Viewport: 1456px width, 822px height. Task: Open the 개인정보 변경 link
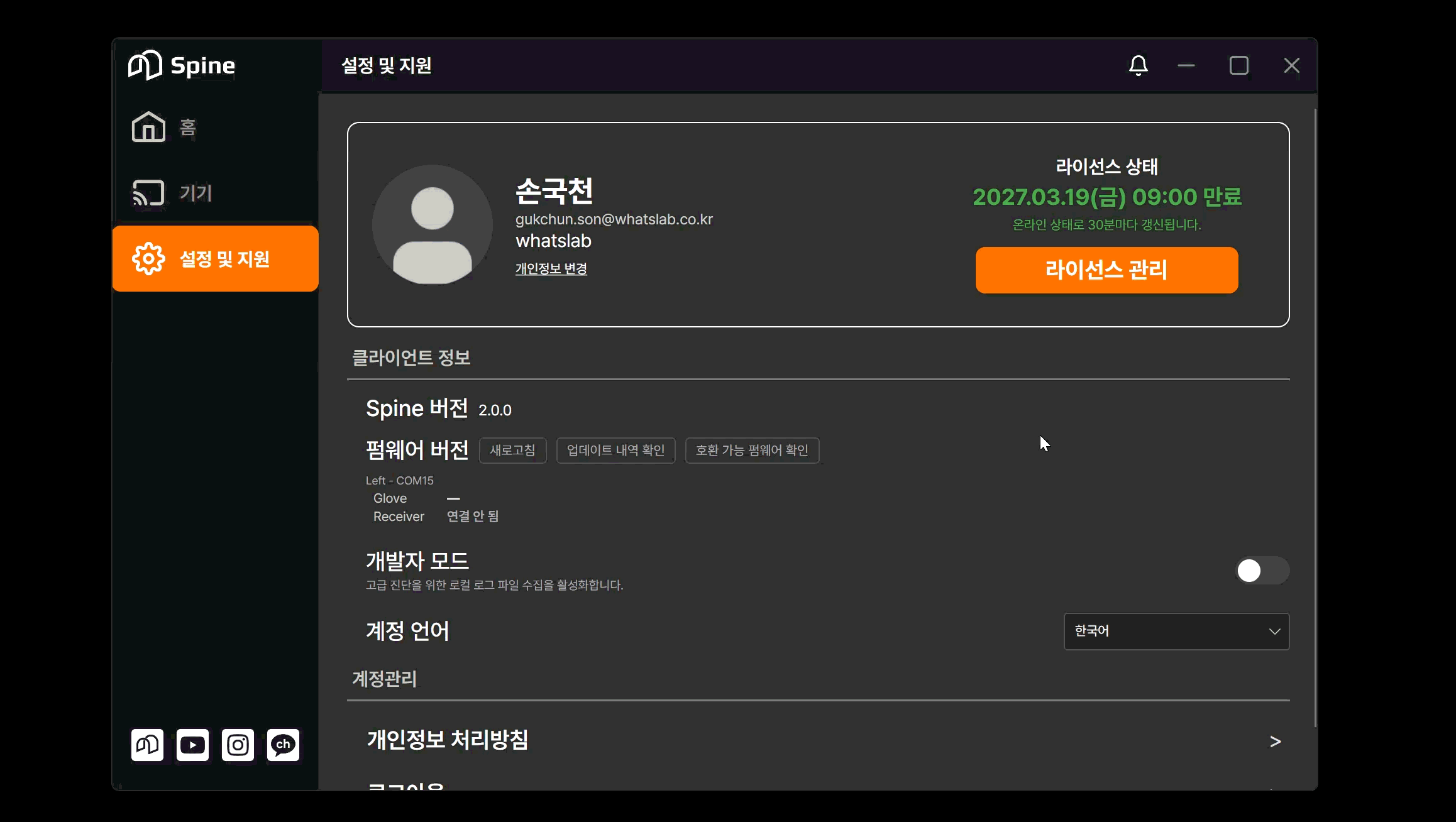point(551,268)
